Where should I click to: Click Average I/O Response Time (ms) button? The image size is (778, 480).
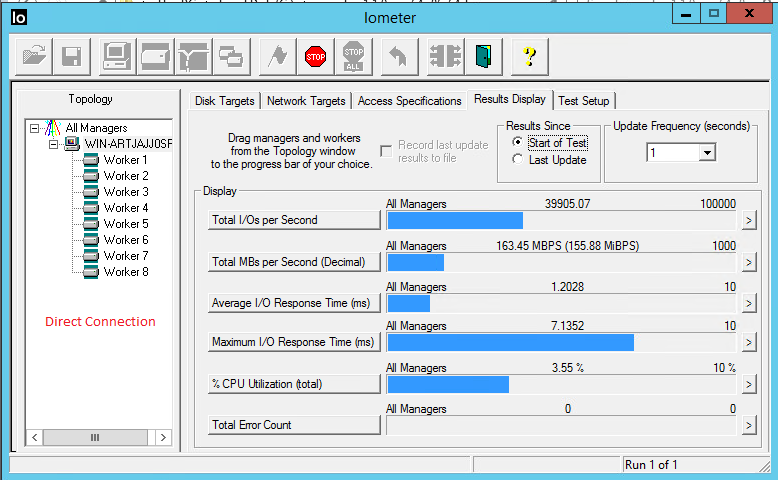[294, 303]
